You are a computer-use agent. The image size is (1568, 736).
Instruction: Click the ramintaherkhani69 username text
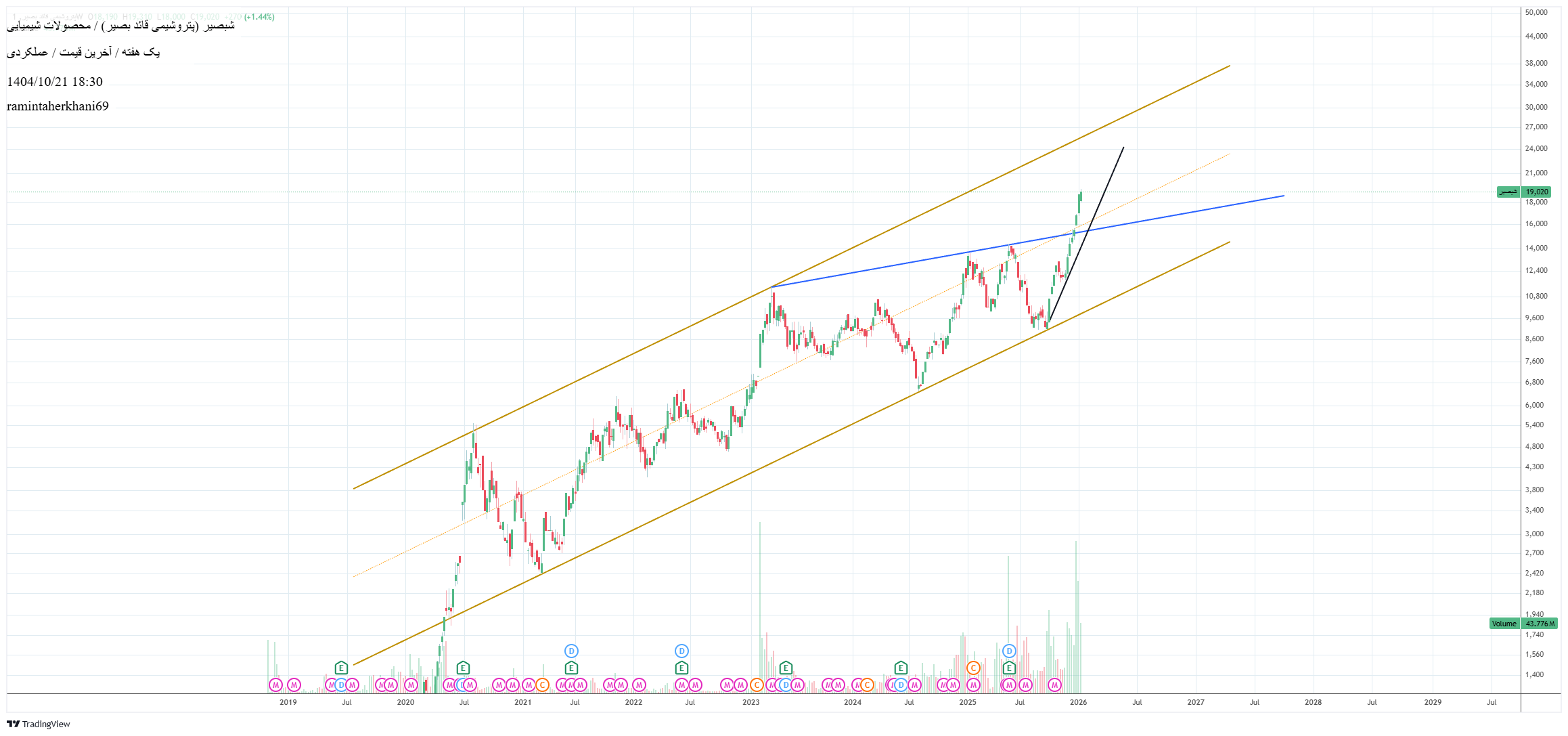58,106
